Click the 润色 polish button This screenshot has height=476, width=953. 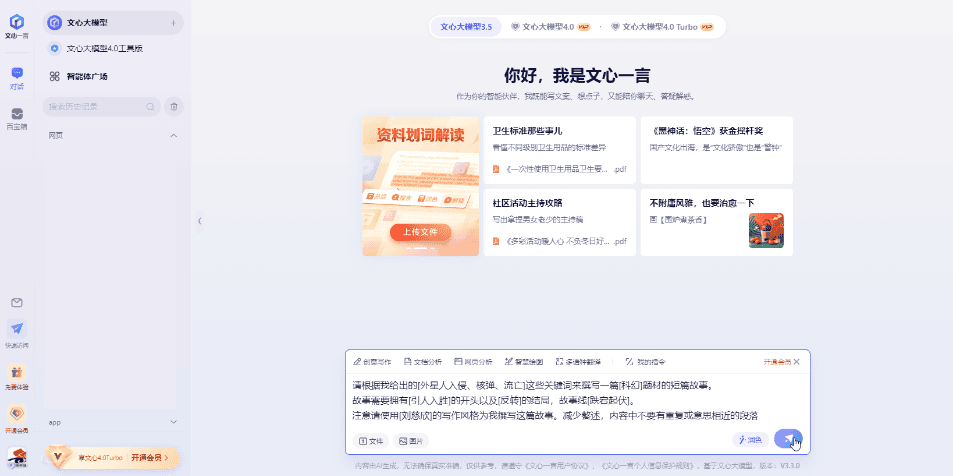pos(751,440)
